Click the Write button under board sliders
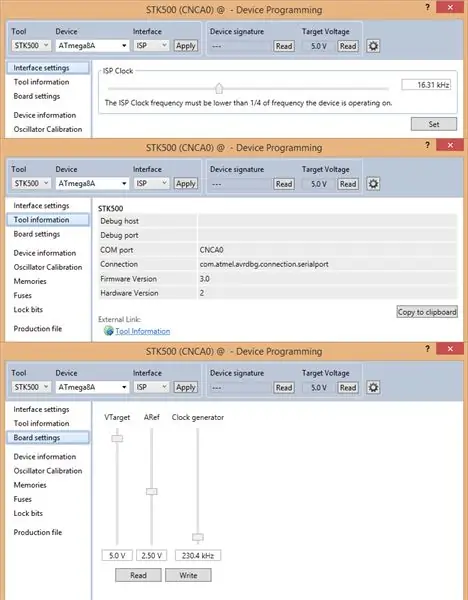The height and width of the screenshot is (600, 468). coord(188,575)
